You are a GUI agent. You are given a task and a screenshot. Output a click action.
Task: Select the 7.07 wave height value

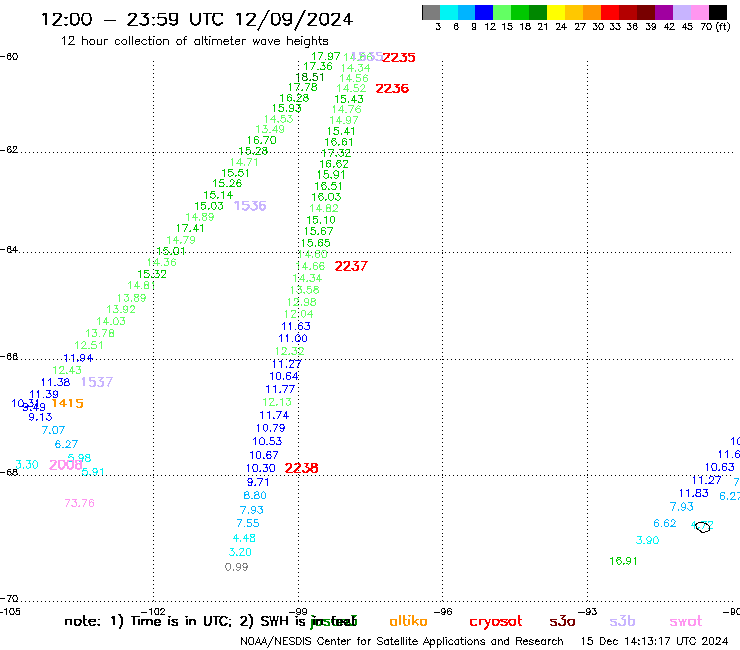[53, 430]
